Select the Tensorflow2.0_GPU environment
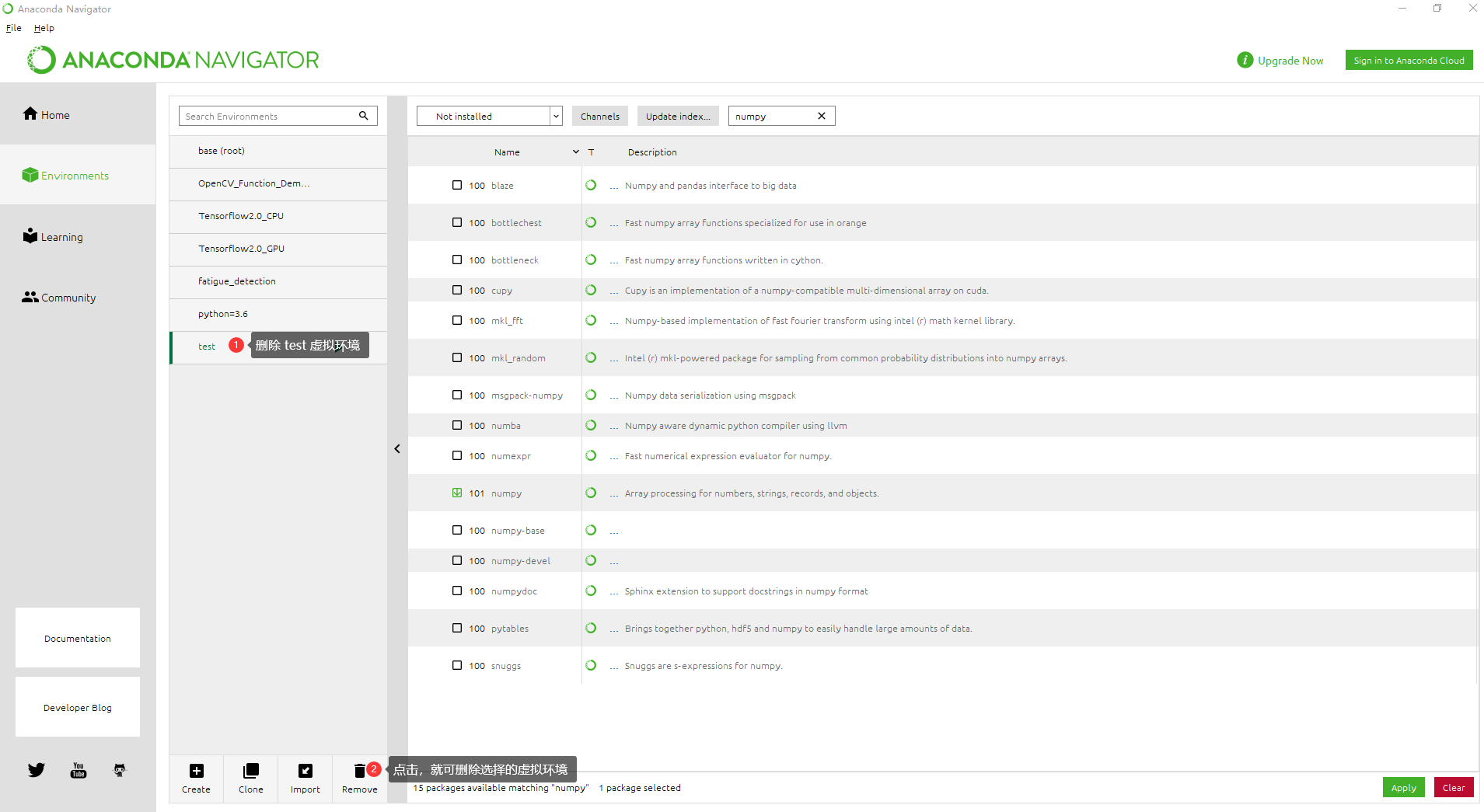The width and height of the screenshot is (1484, 812). coord(278,249)
